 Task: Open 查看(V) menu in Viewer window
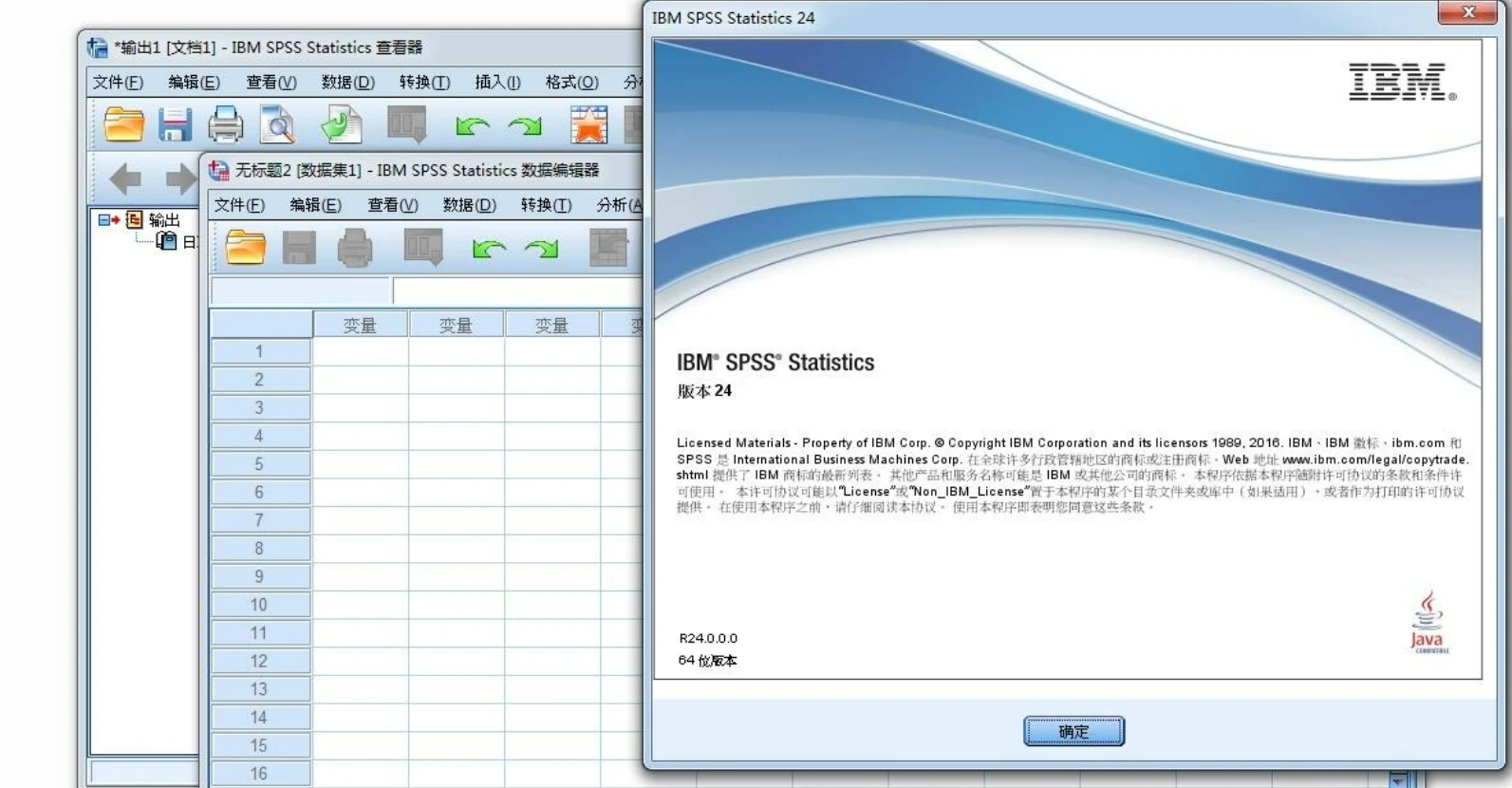tap(271, 83)
